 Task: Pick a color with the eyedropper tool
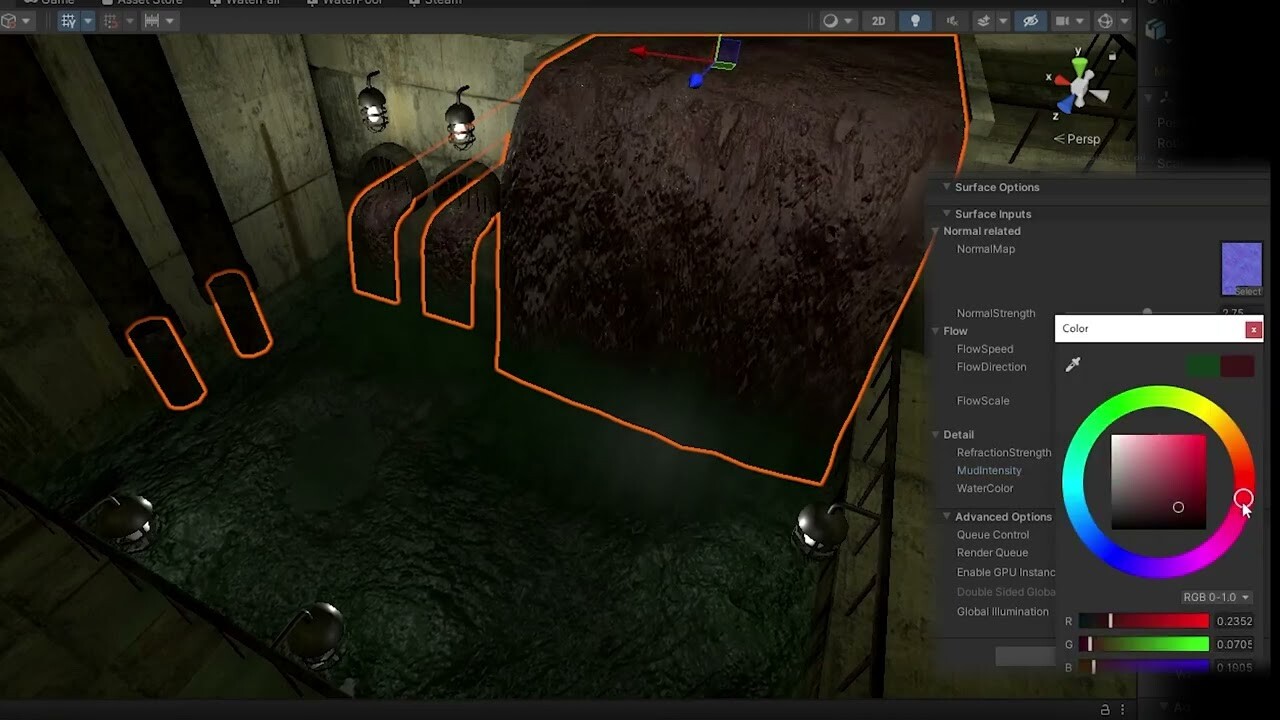[x=1073, y=365]
